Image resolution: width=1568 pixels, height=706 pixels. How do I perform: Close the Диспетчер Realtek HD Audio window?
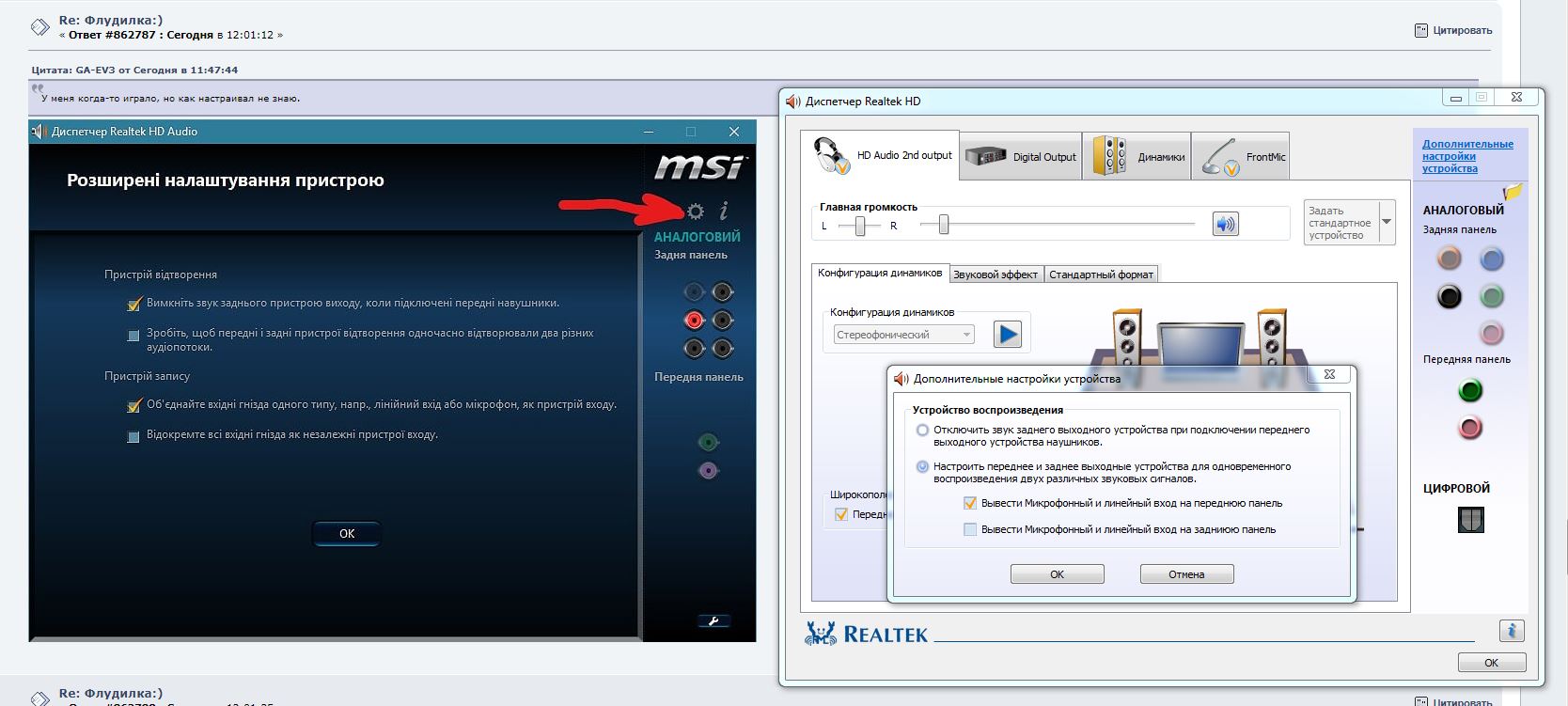[x=734, y=132]
